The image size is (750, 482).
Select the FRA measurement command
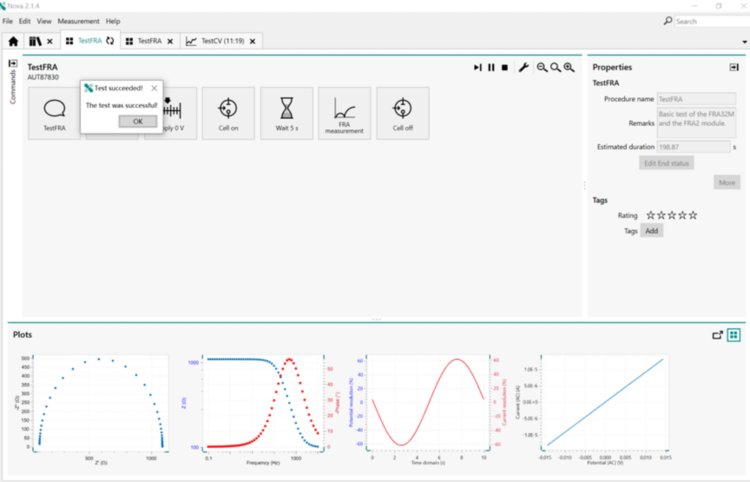(x=344, y=112)
